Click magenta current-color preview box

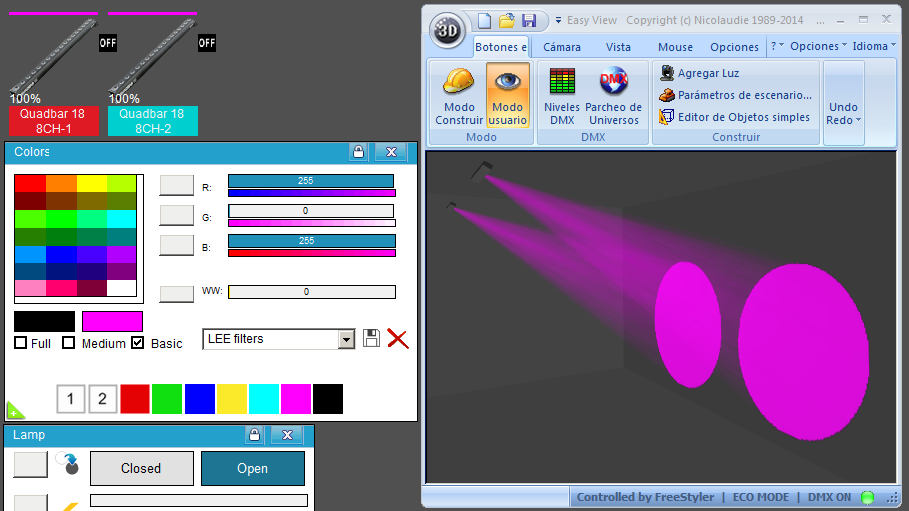[x=112, y=321]
